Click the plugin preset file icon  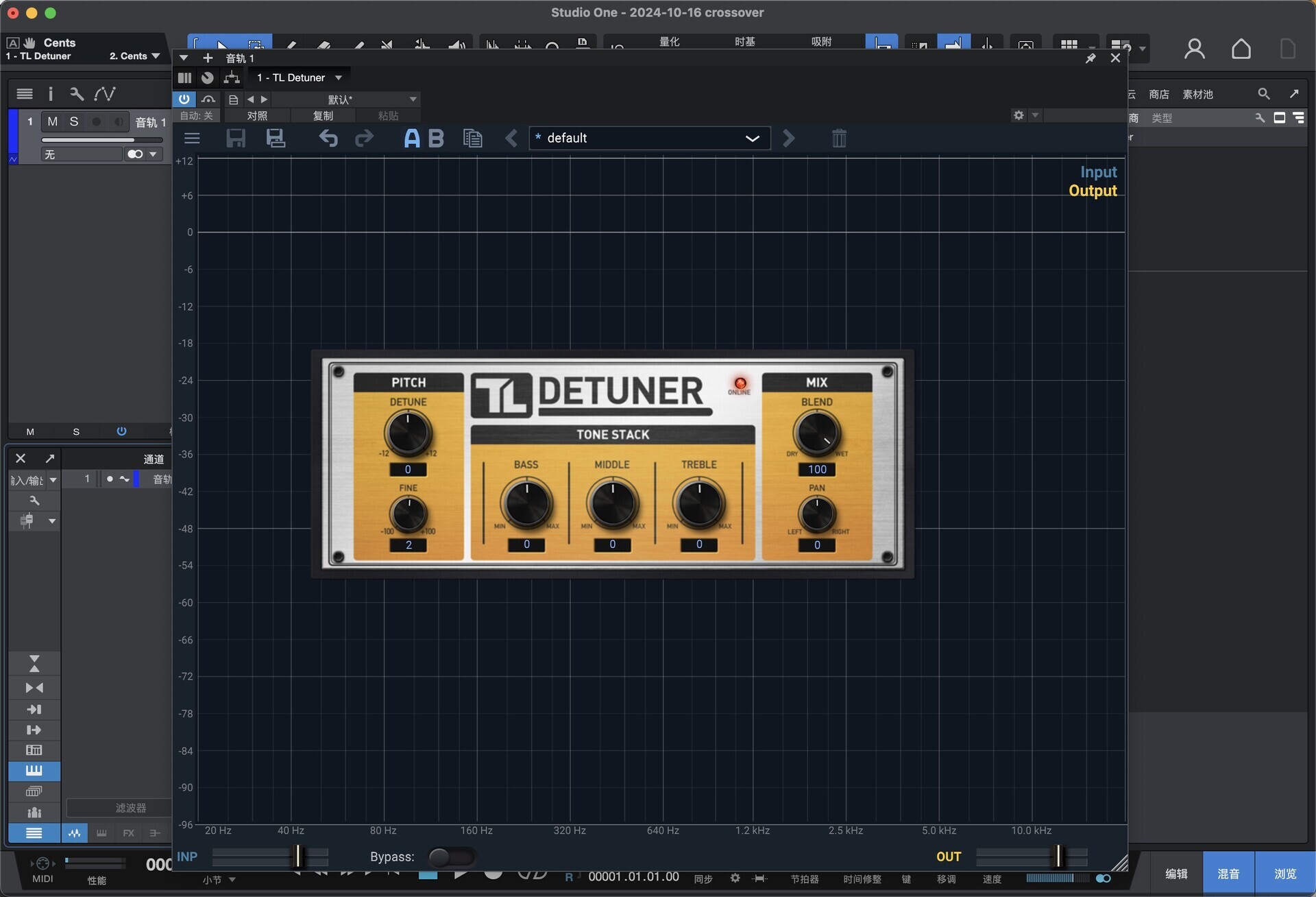(x=233, y=99)
